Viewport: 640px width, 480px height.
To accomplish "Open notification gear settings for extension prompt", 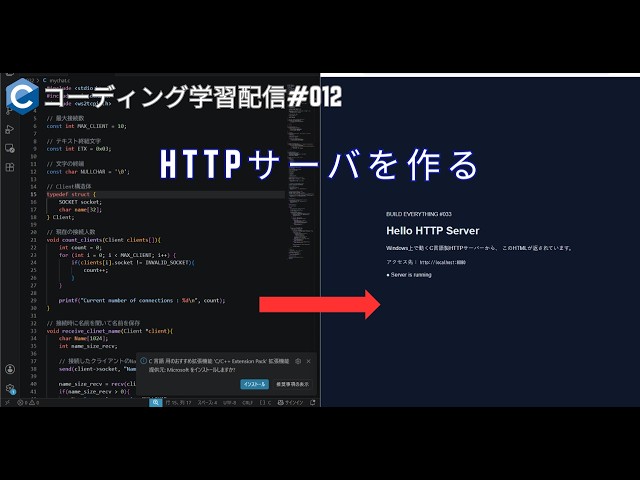I will 298,361.
